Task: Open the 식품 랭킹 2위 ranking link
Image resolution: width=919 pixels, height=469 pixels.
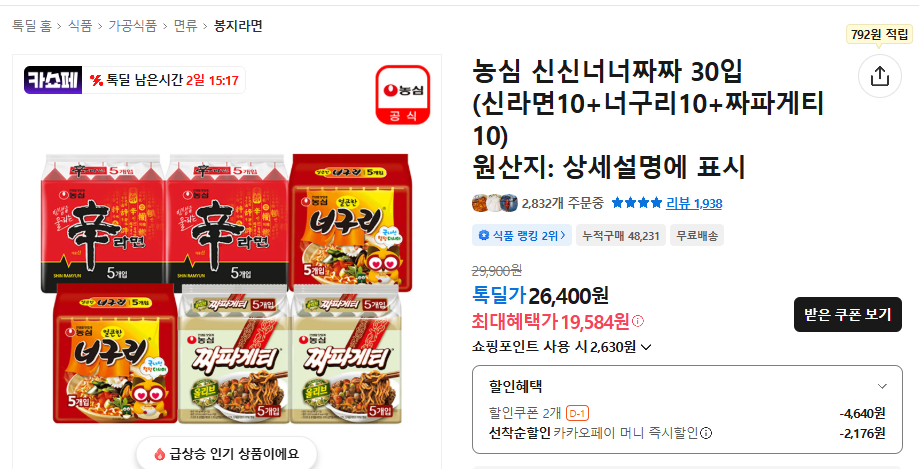Action: pos(522,236)
